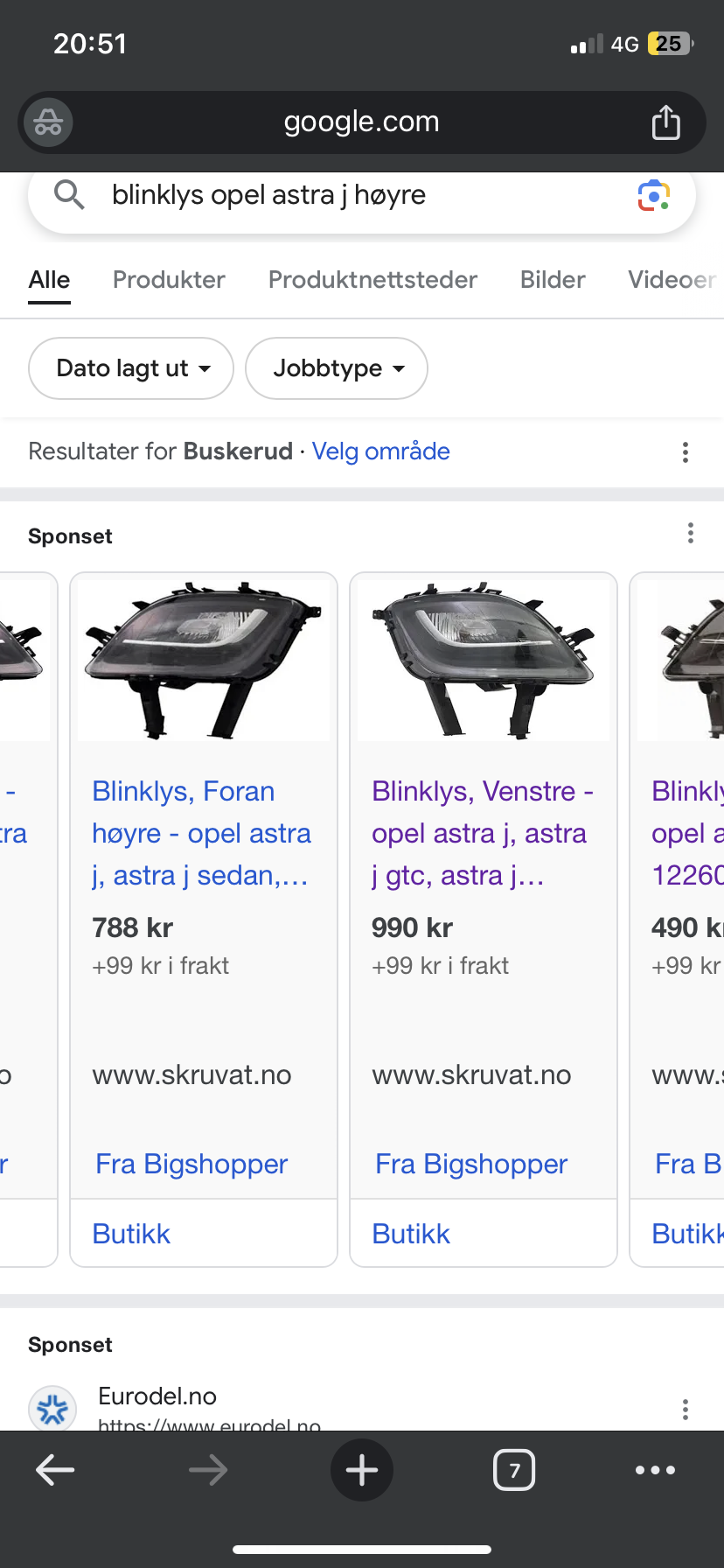724x1568 pixels.
Task: Tap the 990 kr headlight product image
Action: (484, 661)
